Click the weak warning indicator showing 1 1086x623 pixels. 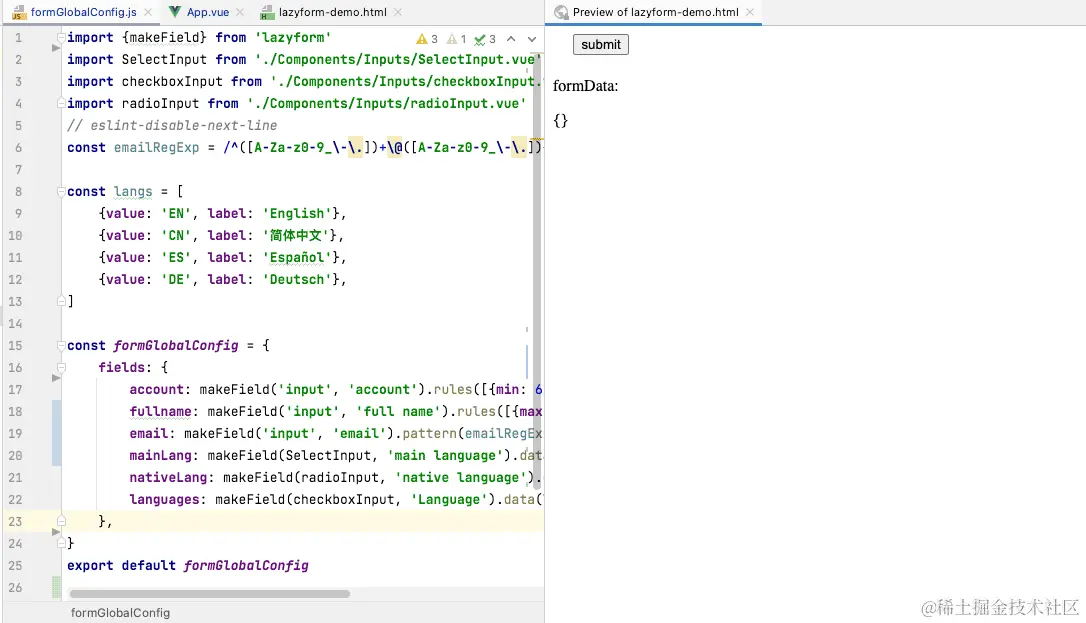tap(456, 39)
